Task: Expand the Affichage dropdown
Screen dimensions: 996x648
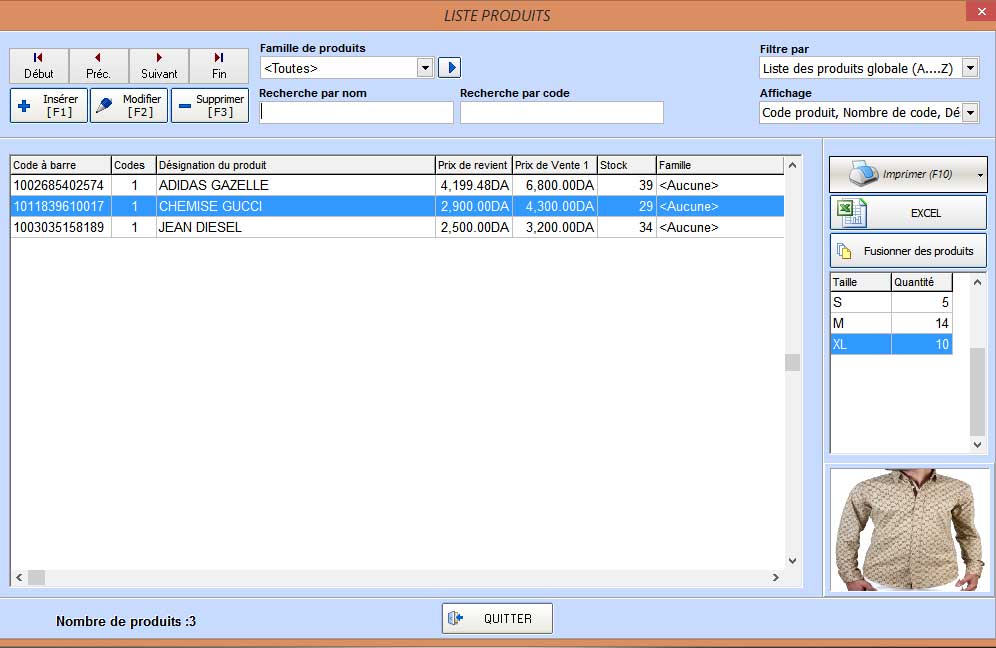Action: [x=970, y=113]
